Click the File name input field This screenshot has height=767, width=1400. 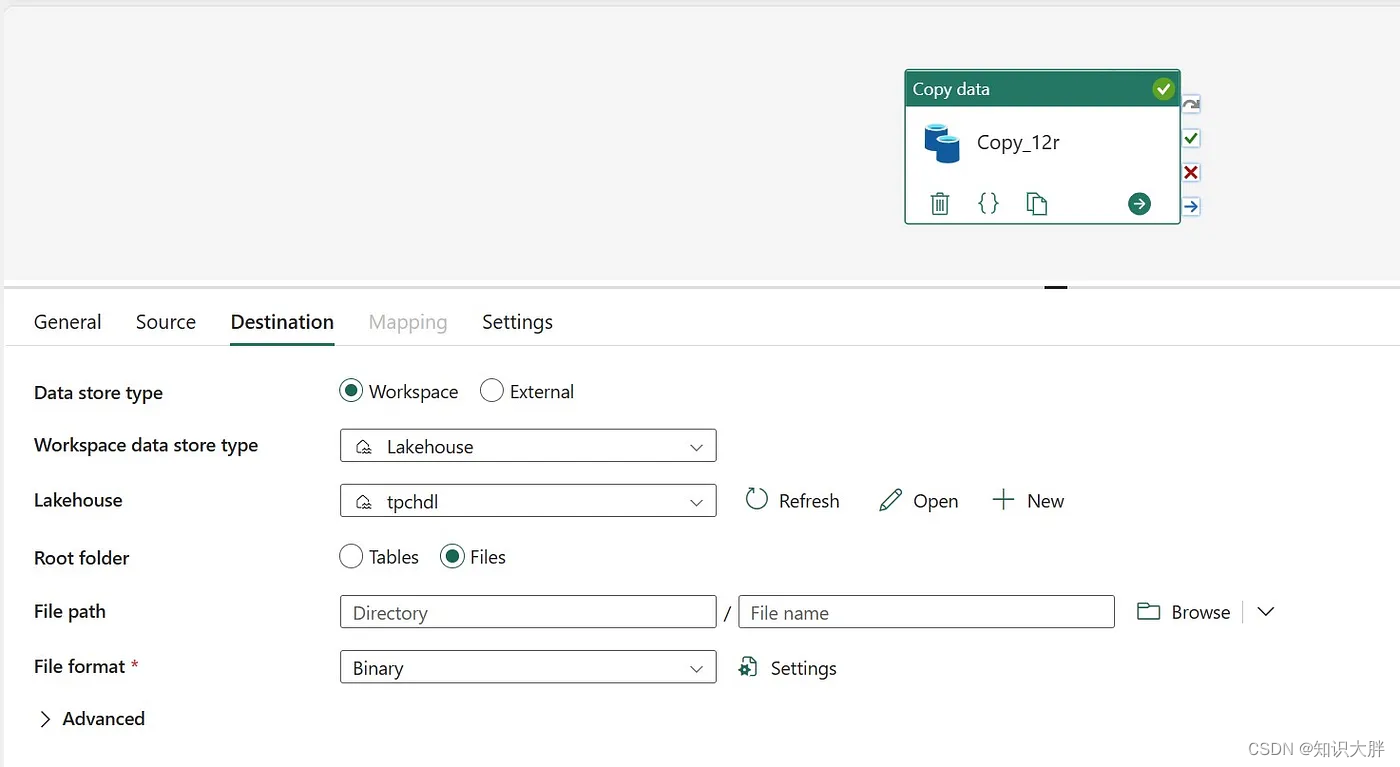[926, 612]
